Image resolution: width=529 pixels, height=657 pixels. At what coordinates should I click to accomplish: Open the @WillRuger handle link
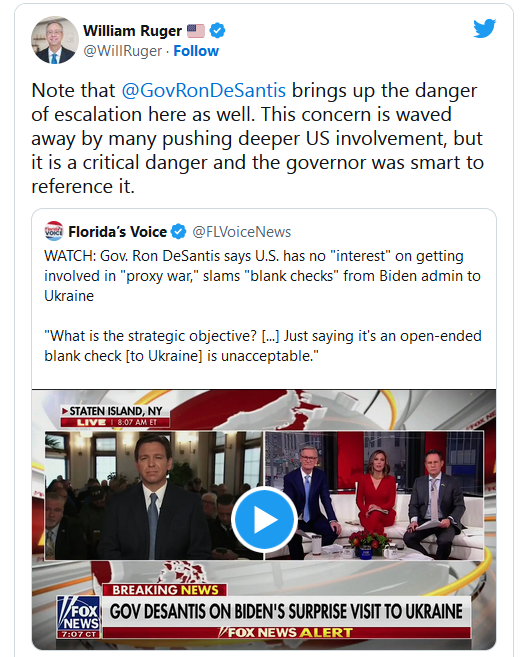tap(122, 51)
